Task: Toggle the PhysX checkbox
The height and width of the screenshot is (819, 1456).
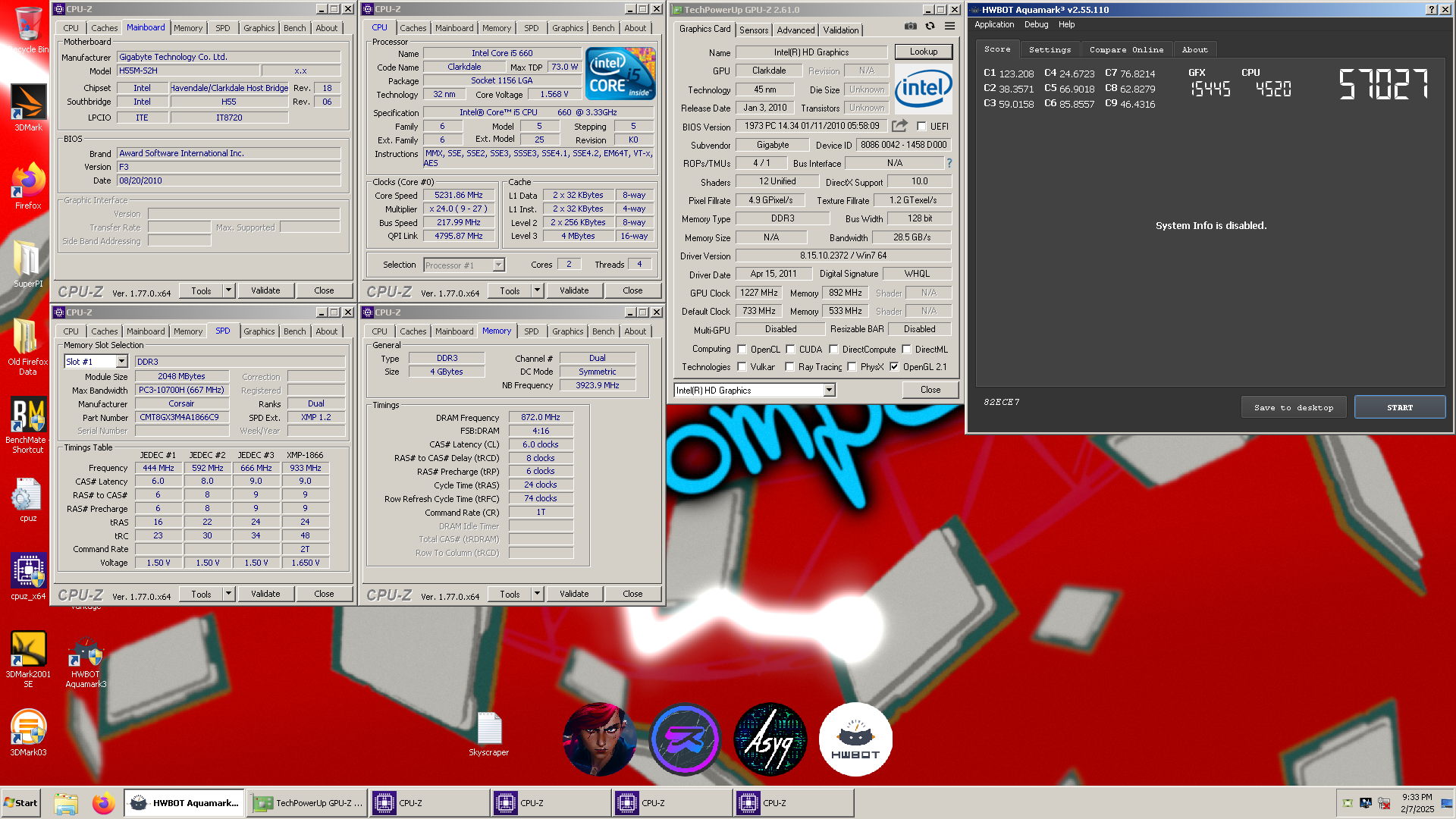Action: 852,367
